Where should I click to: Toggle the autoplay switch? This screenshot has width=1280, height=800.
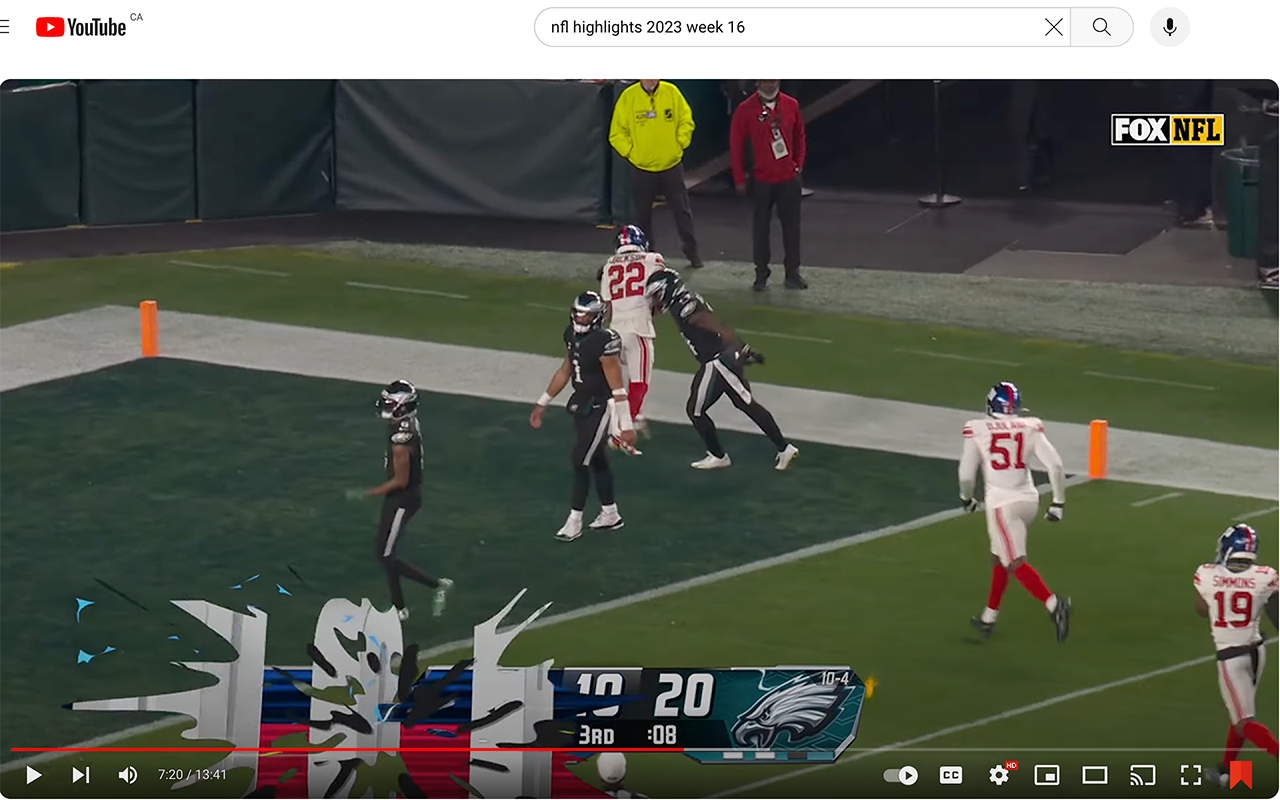tap(901, 775)
